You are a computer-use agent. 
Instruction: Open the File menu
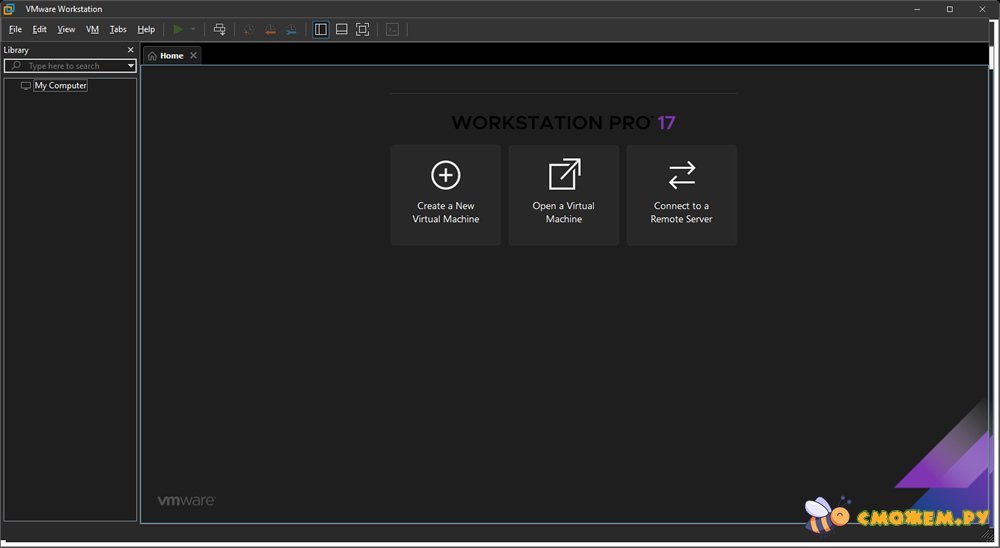point(15,30)
